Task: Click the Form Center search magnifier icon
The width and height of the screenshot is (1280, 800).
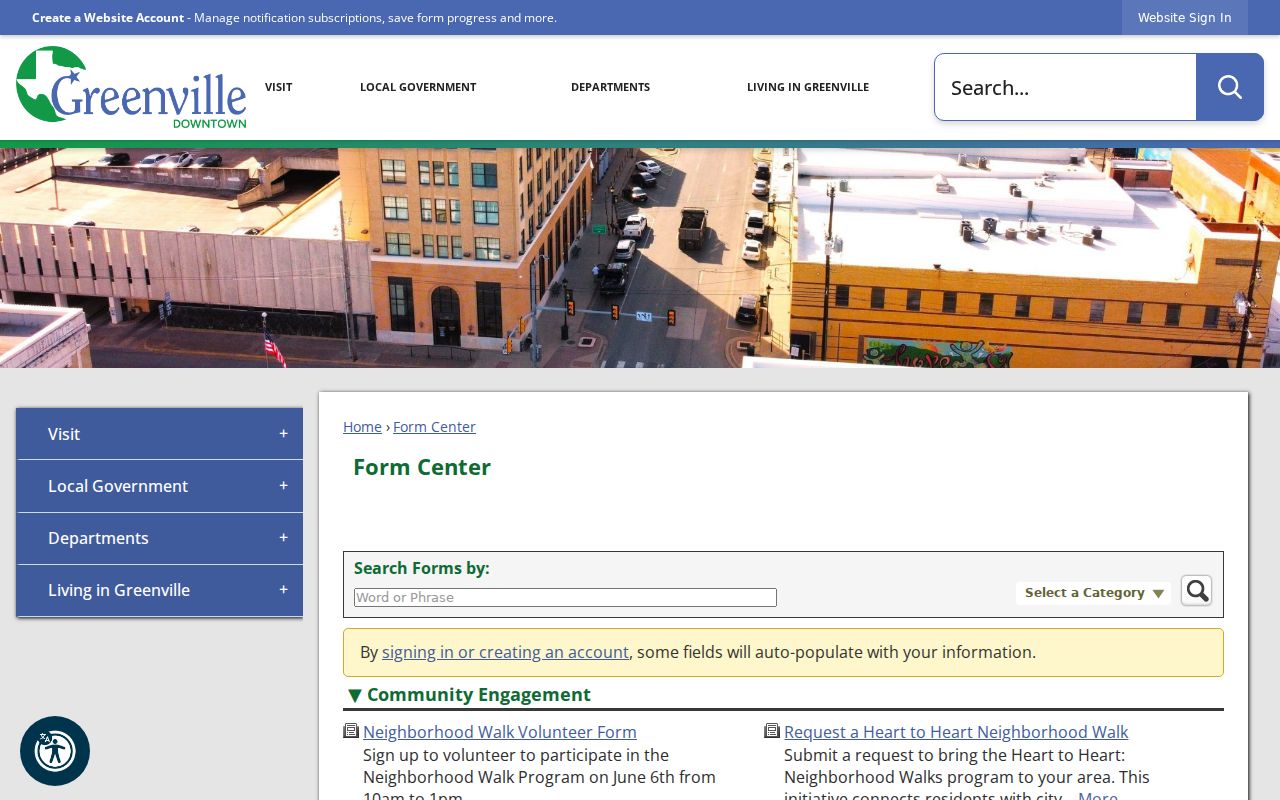Action: [1196, 591]
